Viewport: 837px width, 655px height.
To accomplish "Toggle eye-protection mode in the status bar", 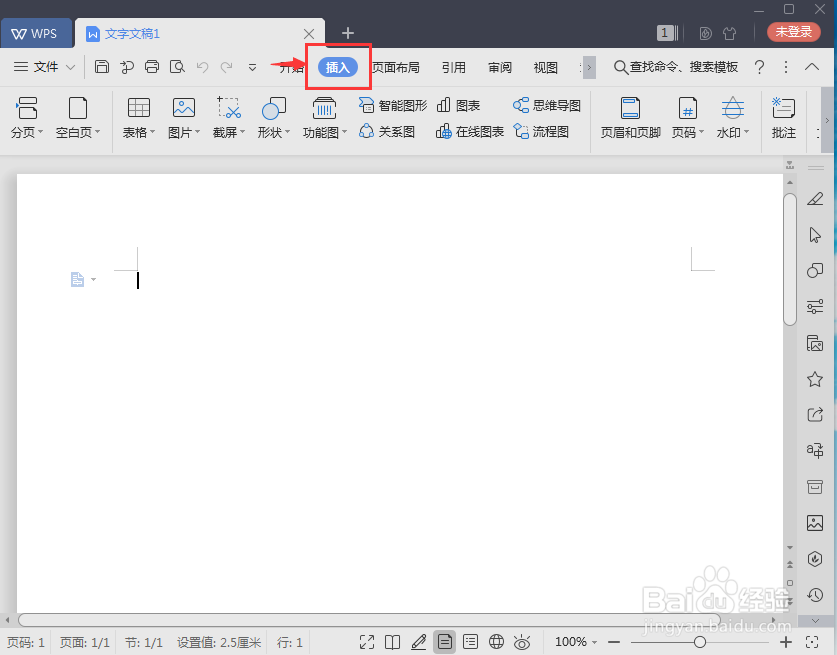I will (x=522, y=642).
